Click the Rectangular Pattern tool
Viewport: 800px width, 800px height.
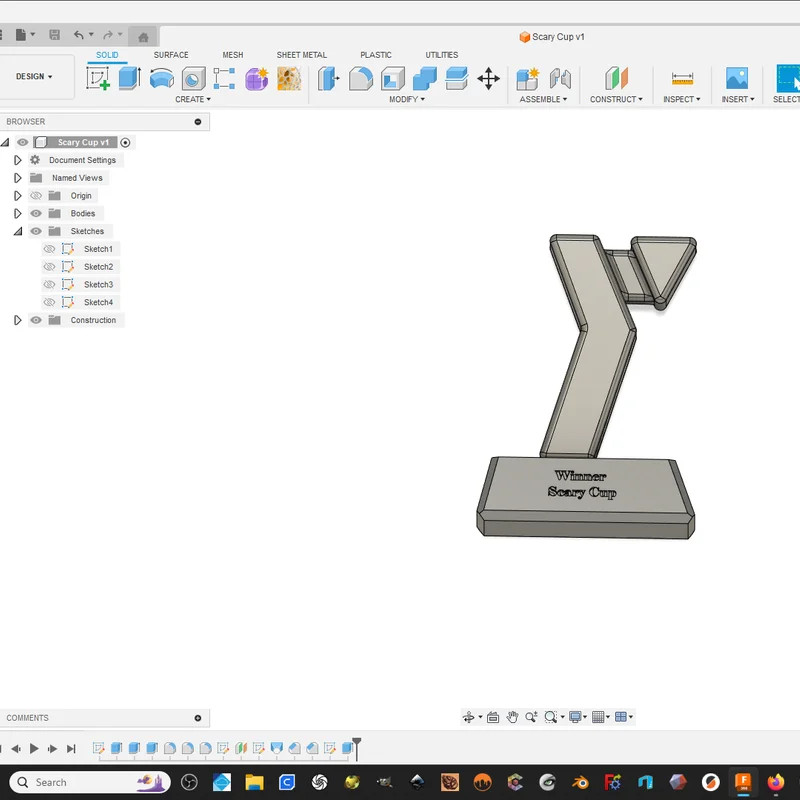pyautogui.click(x=224, y=79)
